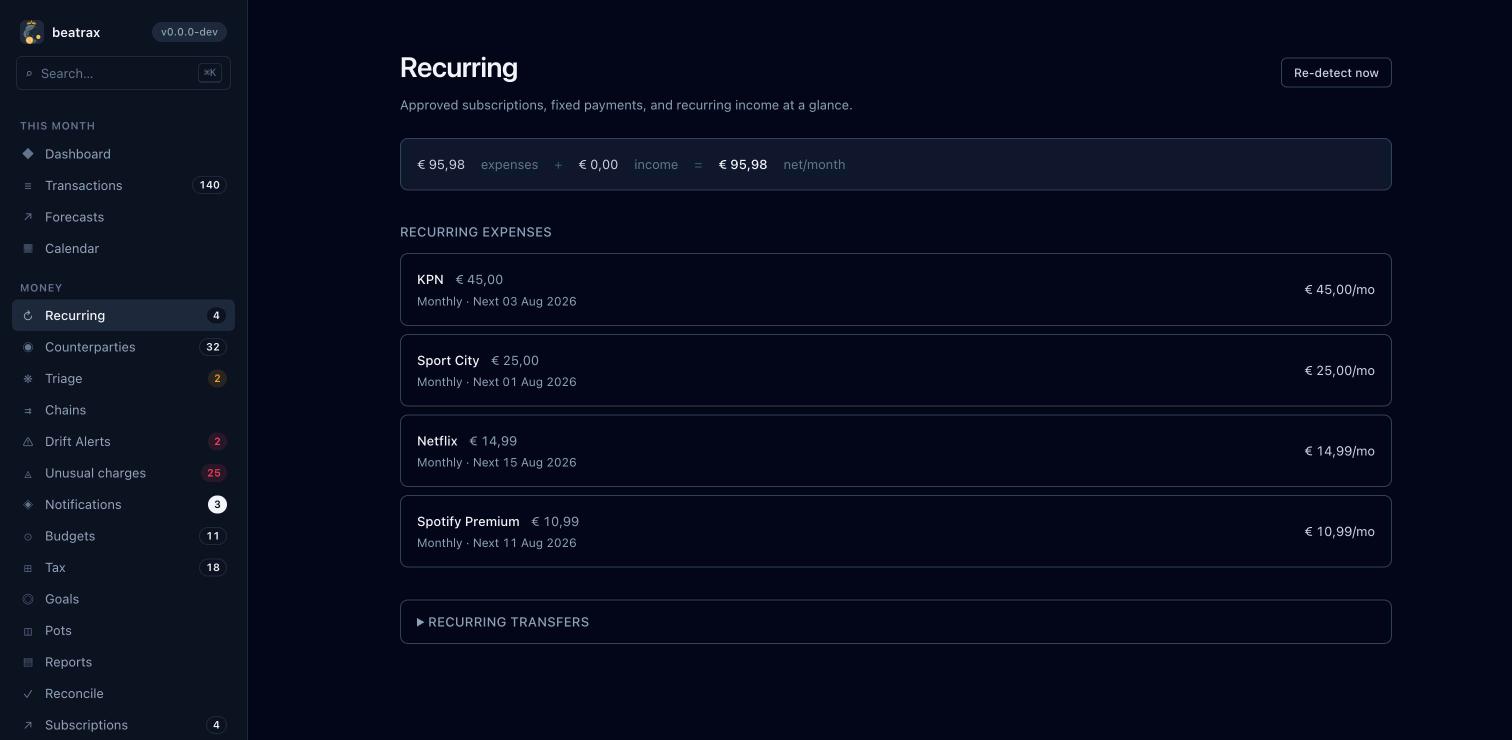1512x740 pixels.
Task: Click the Tax grid icon
Action: coord(28,568)
